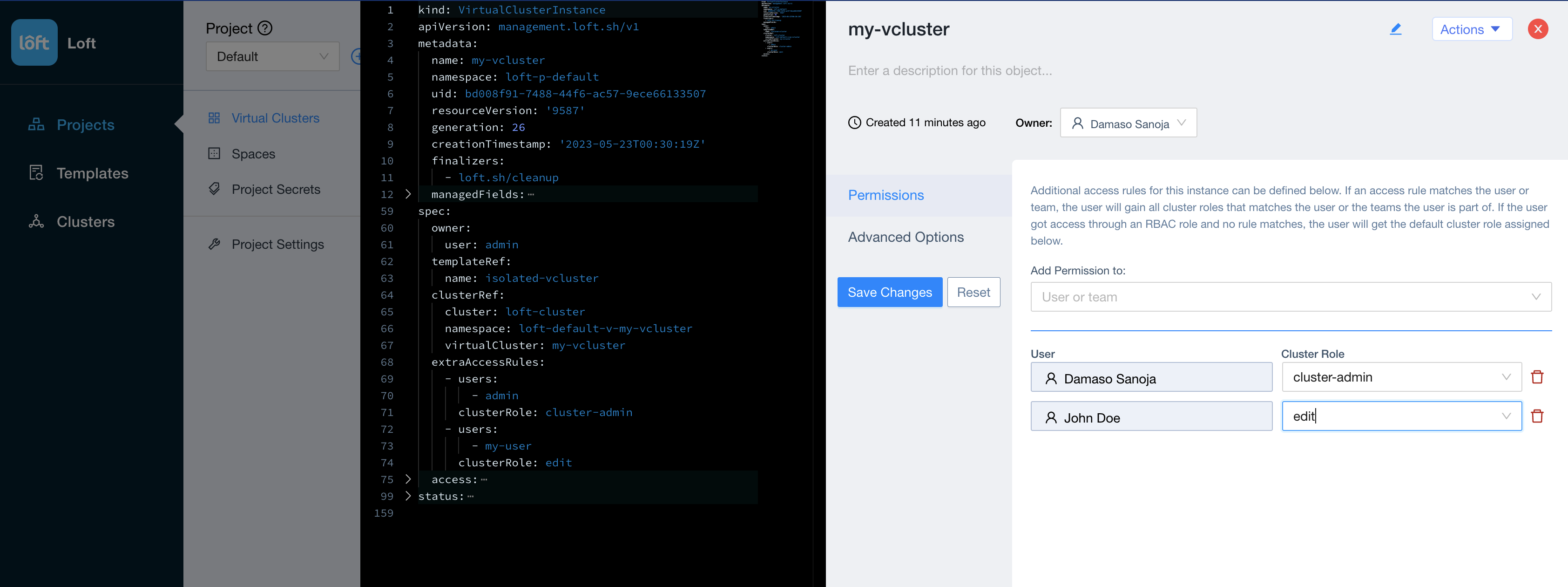This screenshot has height=587, width=1568.
Task: Click the Project help question mark icon
Action: pos(264,27)
